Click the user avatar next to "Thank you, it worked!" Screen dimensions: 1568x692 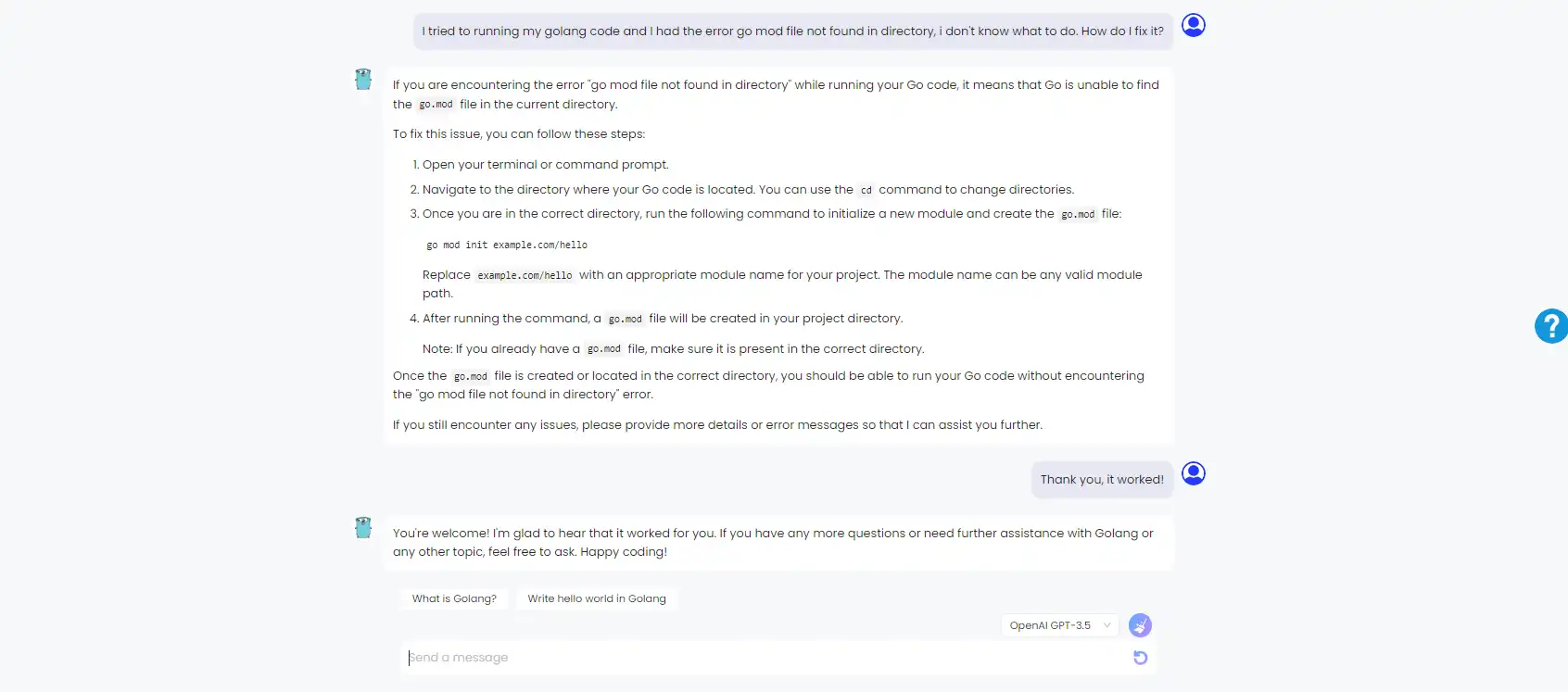(1194, 473)
